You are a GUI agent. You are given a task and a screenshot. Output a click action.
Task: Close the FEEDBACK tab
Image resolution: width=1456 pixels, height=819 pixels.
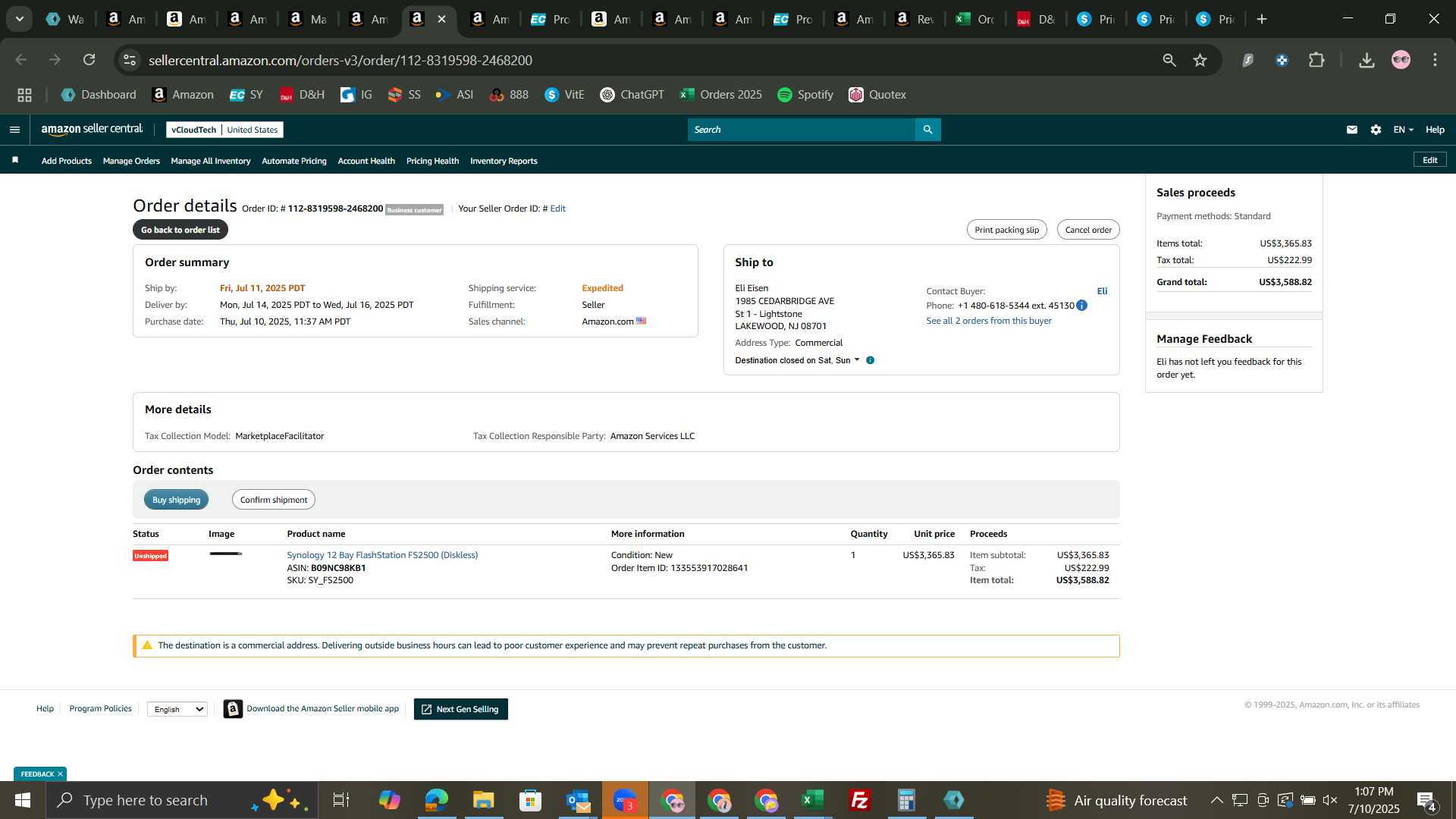pos(60,773)
